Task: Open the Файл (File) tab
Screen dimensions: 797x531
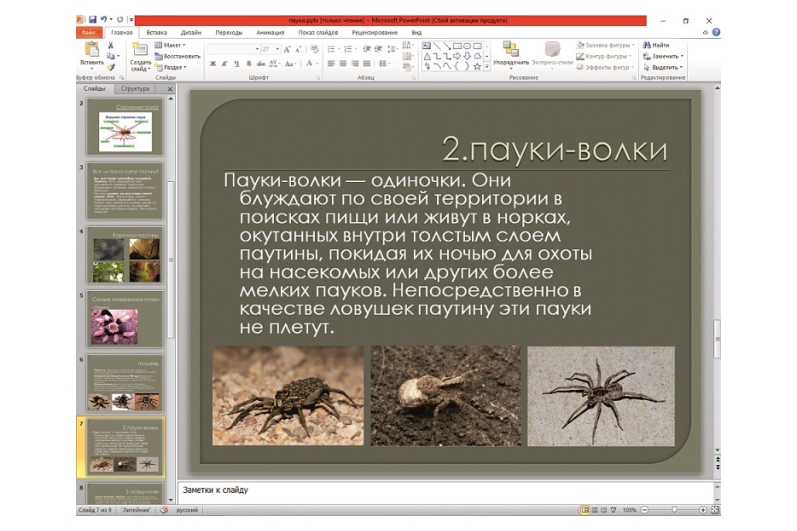Action: coord(88,32)
